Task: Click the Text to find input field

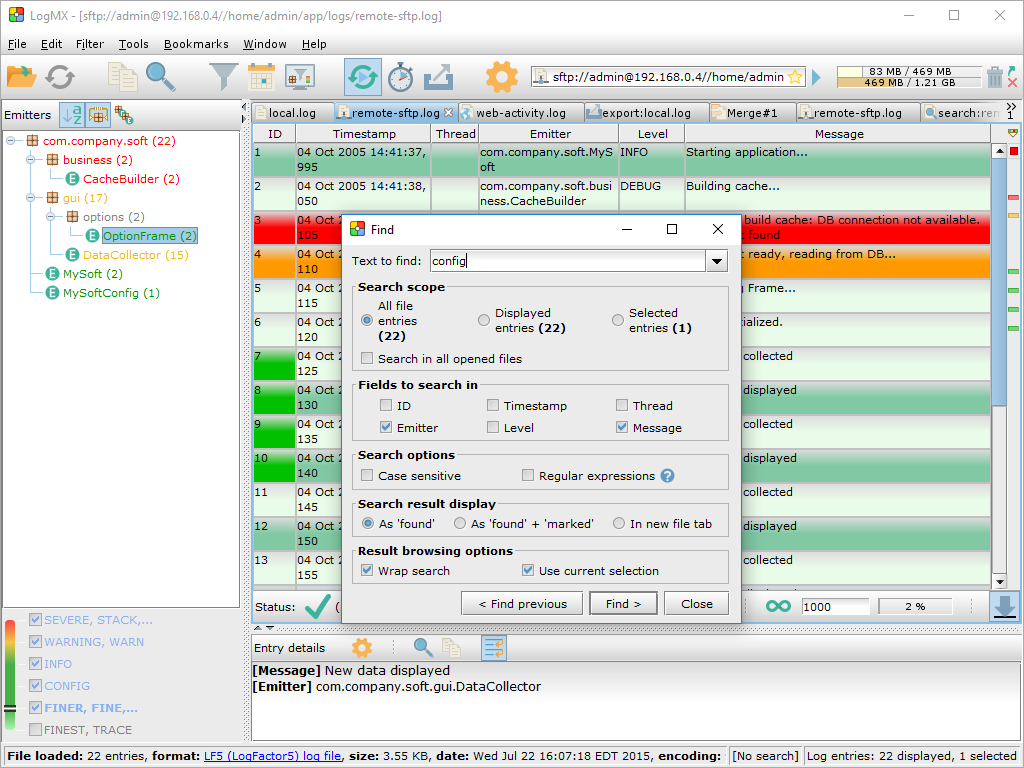Action: click(568, 261)
